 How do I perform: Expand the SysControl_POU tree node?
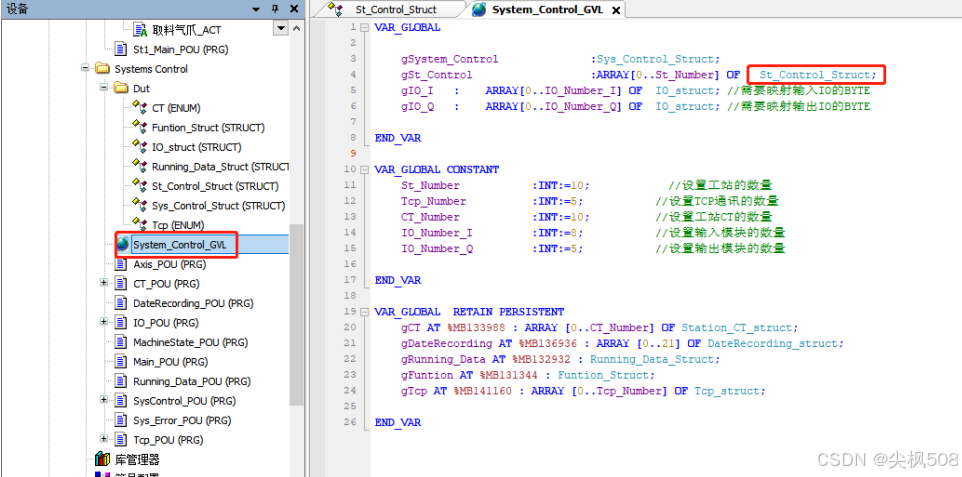click(104, 401)
